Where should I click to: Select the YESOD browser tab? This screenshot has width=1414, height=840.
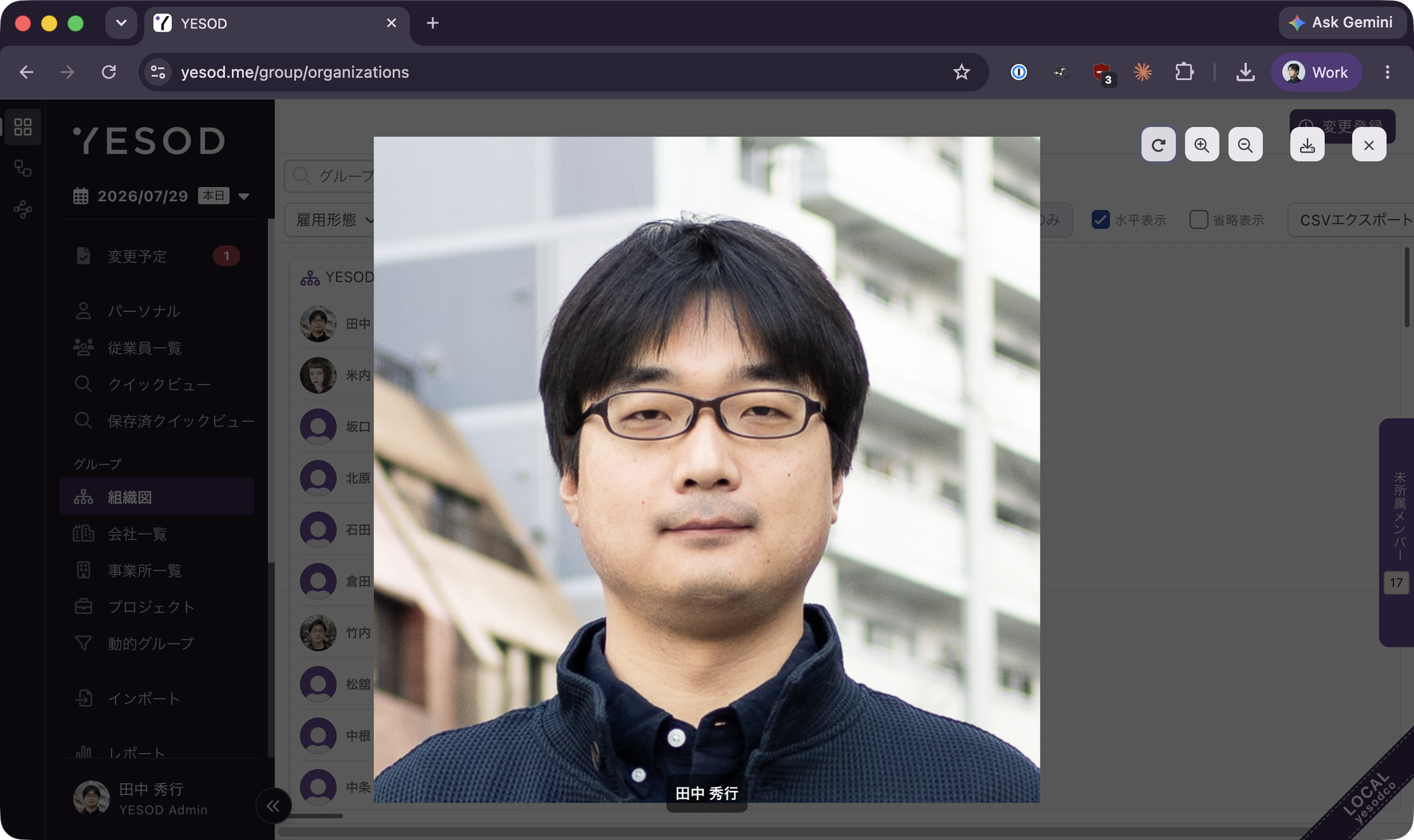[276, 23]
